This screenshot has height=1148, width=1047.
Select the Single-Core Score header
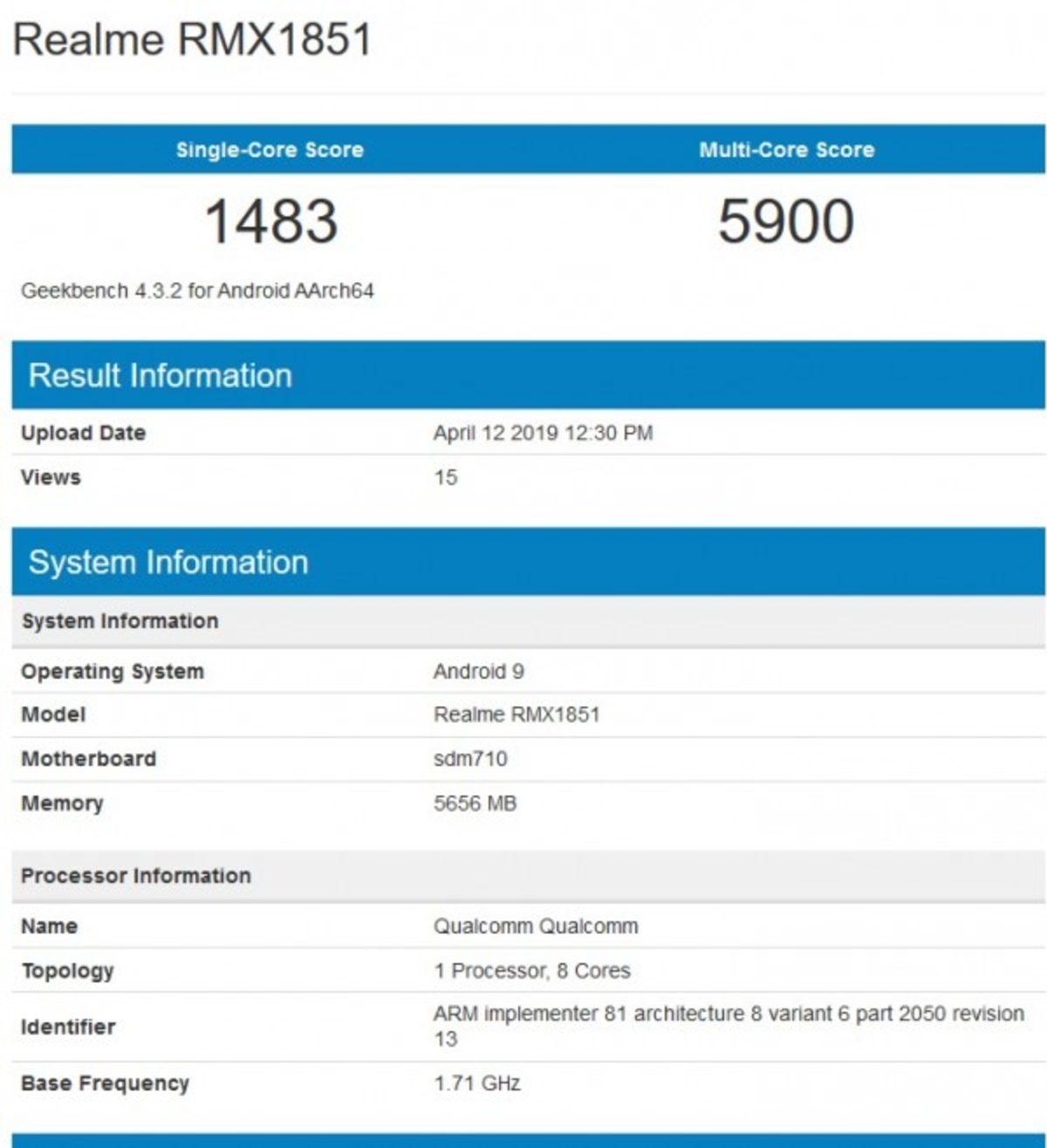tap(270, 149)
